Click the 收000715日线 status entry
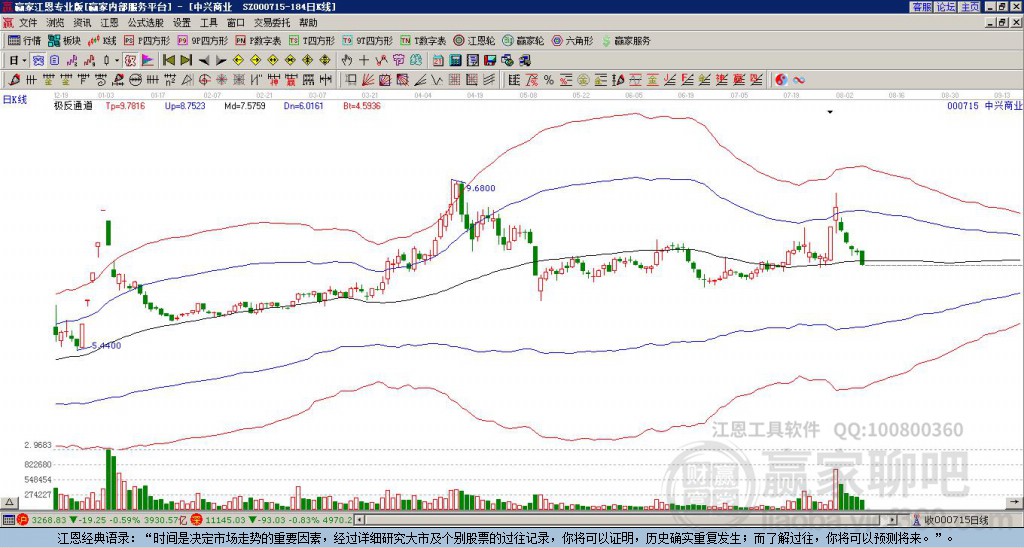 click(956, 520)
